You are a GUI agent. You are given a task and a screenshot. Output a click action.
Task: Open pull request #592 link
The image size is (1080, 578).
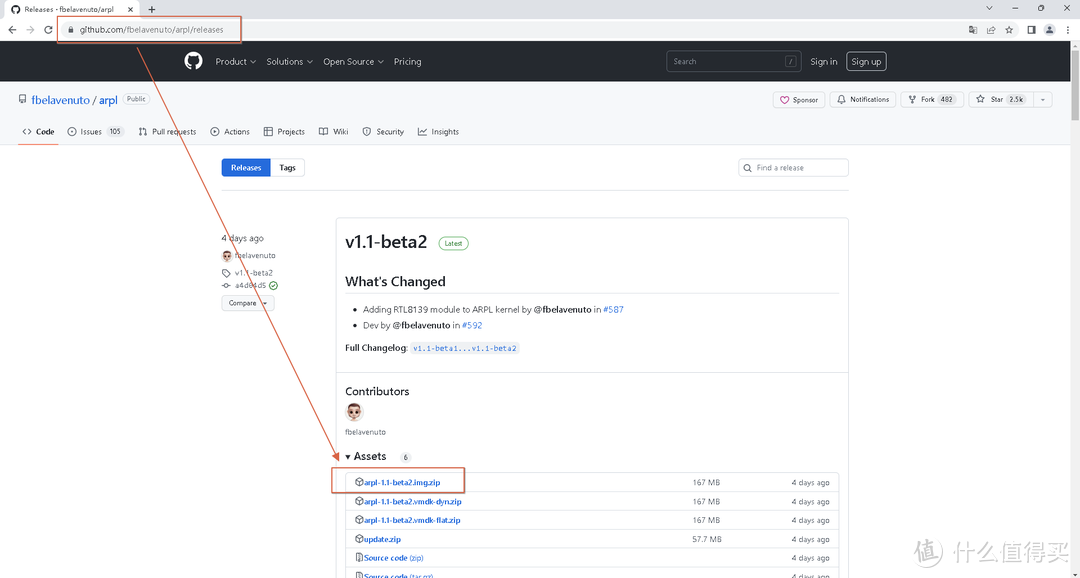click(x=472, y=325)
